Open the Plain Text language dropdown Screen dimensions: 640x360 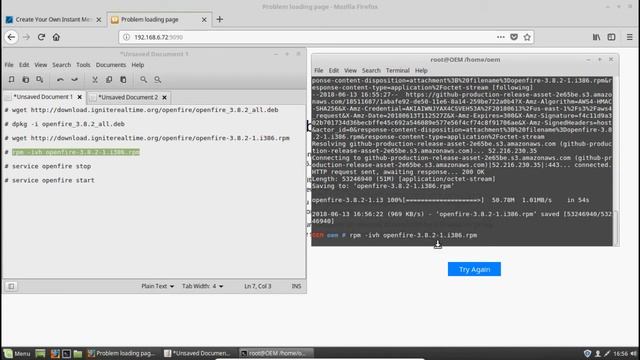click(158, 287)
